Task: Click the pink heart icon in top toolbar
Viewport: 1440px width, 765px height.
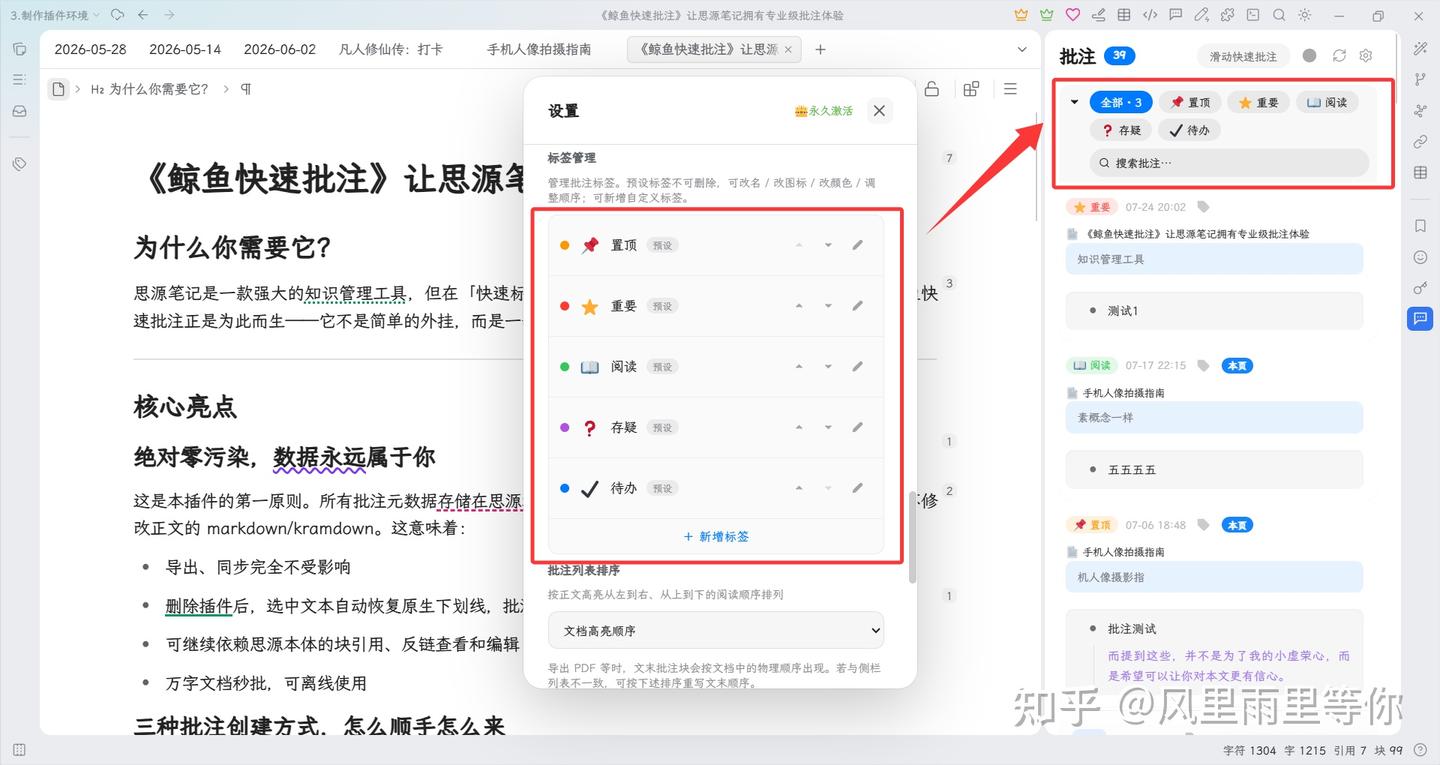Action: point(1073,15)
